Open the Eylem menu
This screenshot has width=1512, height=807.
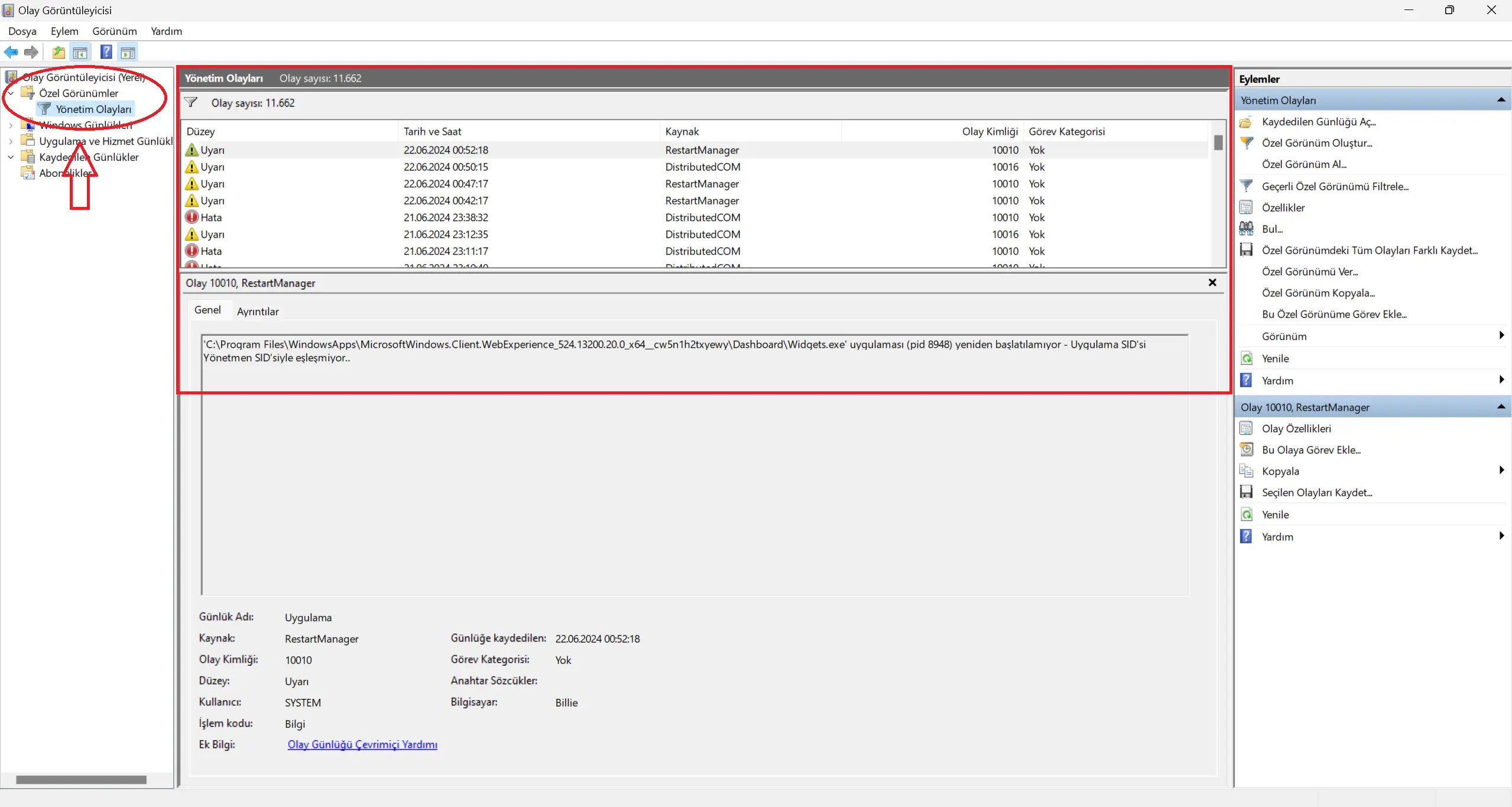pyautogui.click(x=64, y=31)
